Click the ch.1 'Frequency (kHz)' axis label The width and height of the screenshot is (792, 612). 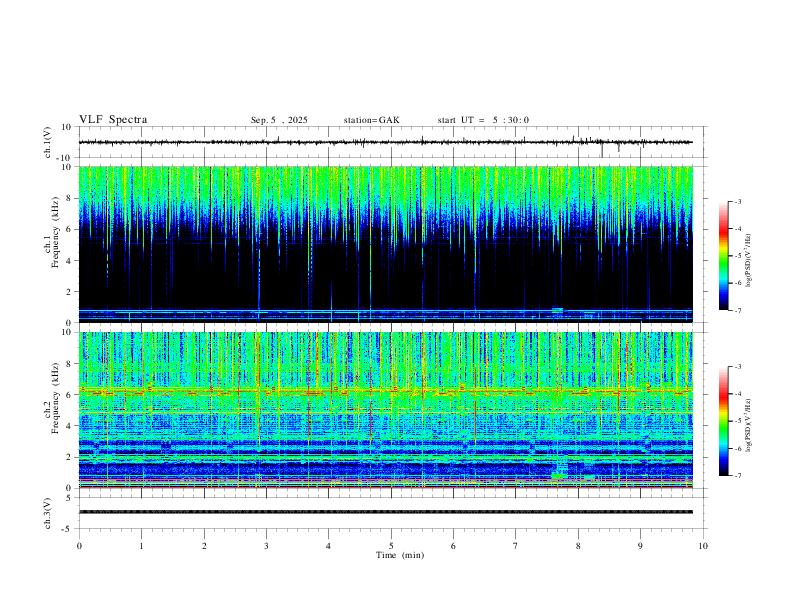tap(55, 233)
